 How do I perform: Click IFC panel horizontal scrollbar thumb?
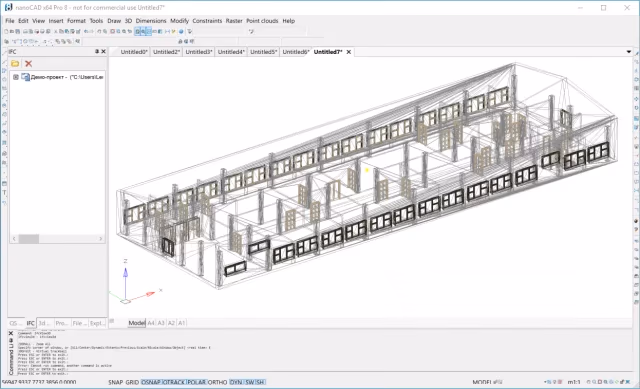[x=29, y=239]
